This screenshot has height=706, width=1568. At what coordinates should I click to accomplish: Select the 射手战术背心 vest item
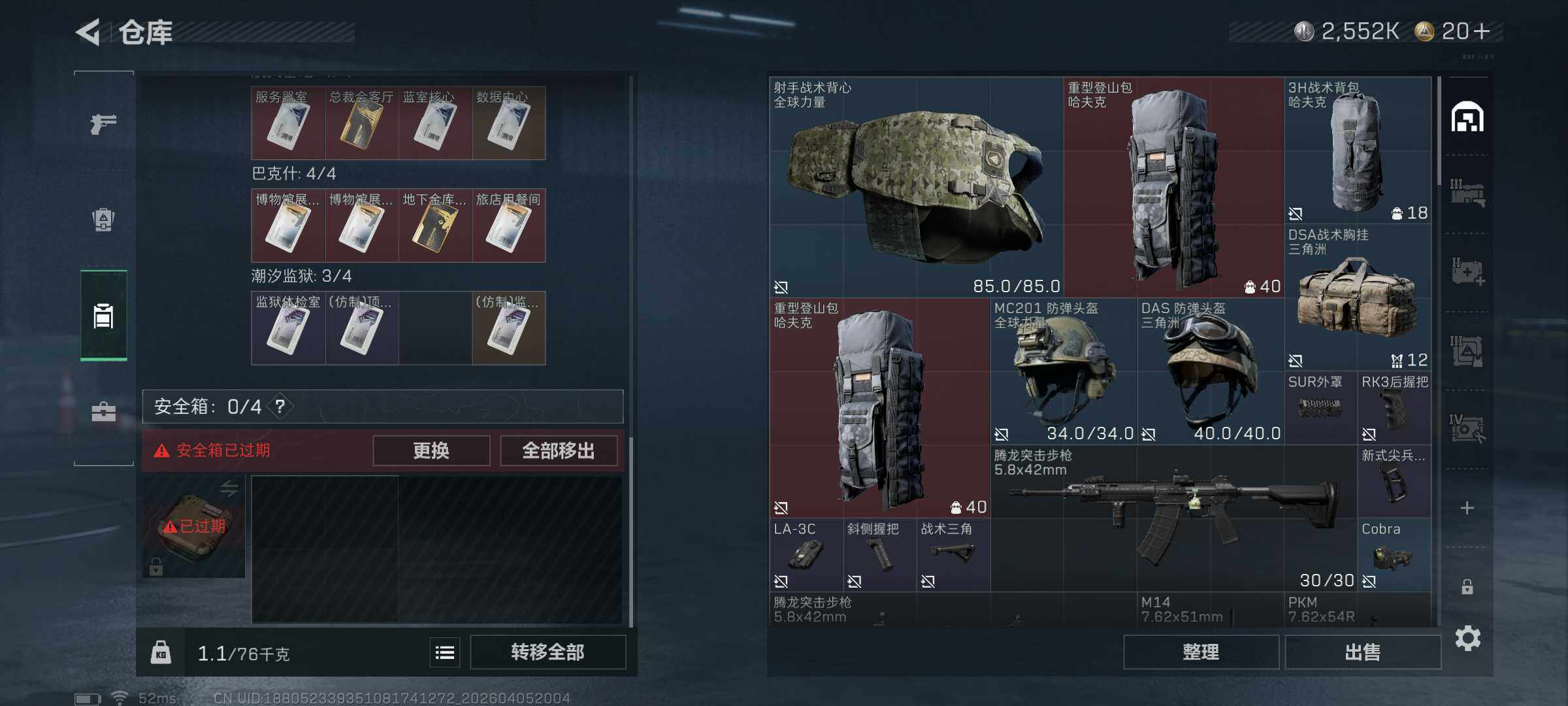(916, 187)
